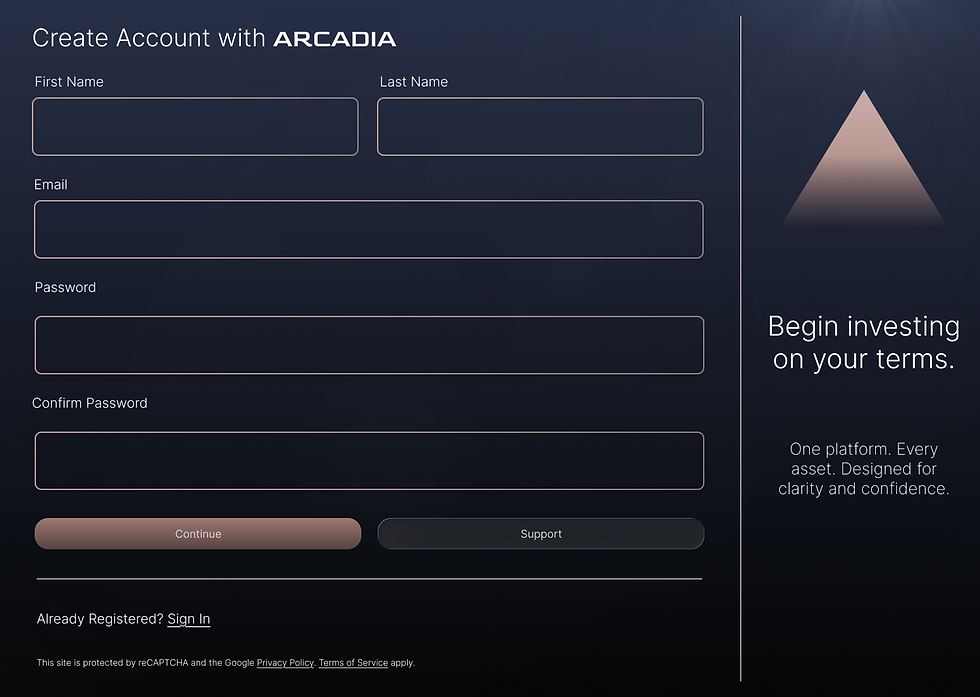Select the pyramid logo graphic
Image resolution: width=980 pixels, height=697 pixels.
863,160
